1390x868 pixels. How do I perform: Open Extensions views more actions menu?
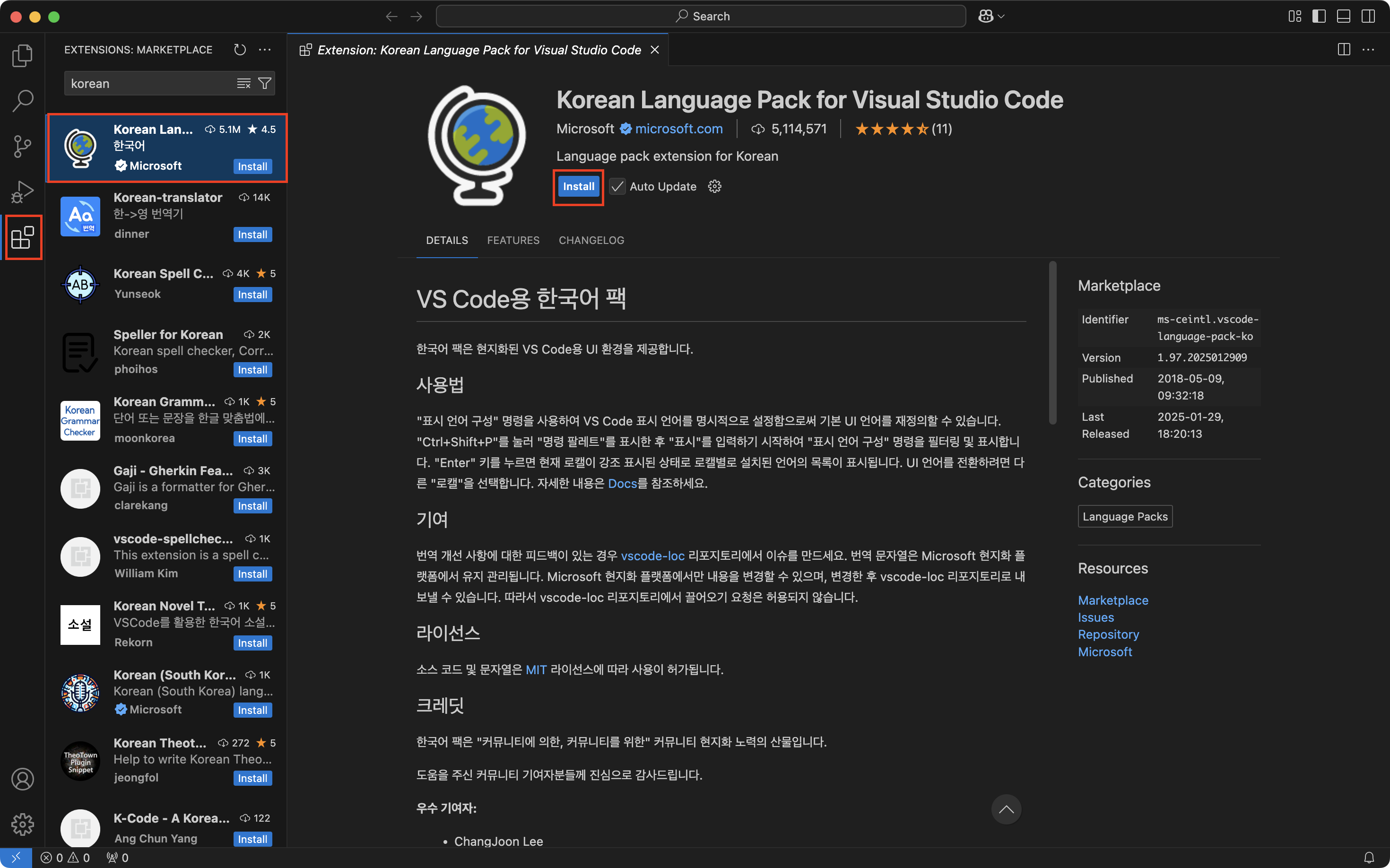[265, 50]
